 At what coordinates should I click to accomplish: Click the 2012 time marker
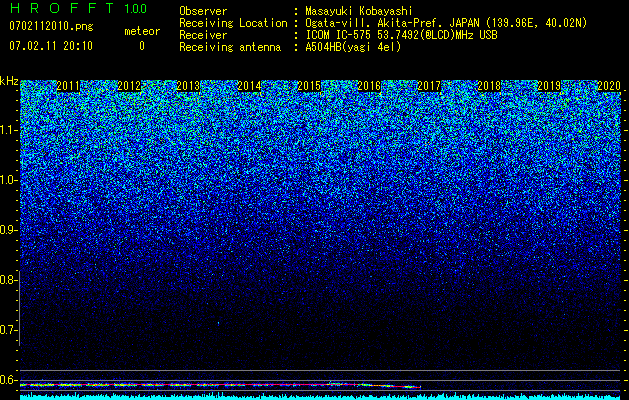tap(129, 86)
